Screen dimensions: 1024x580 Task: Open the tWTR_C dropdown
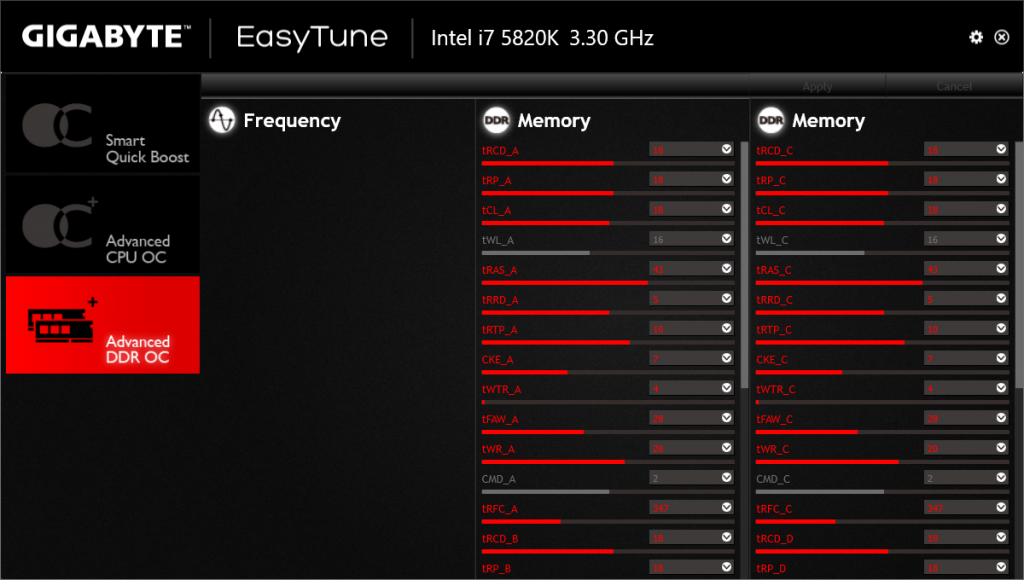coord(1001,388)
